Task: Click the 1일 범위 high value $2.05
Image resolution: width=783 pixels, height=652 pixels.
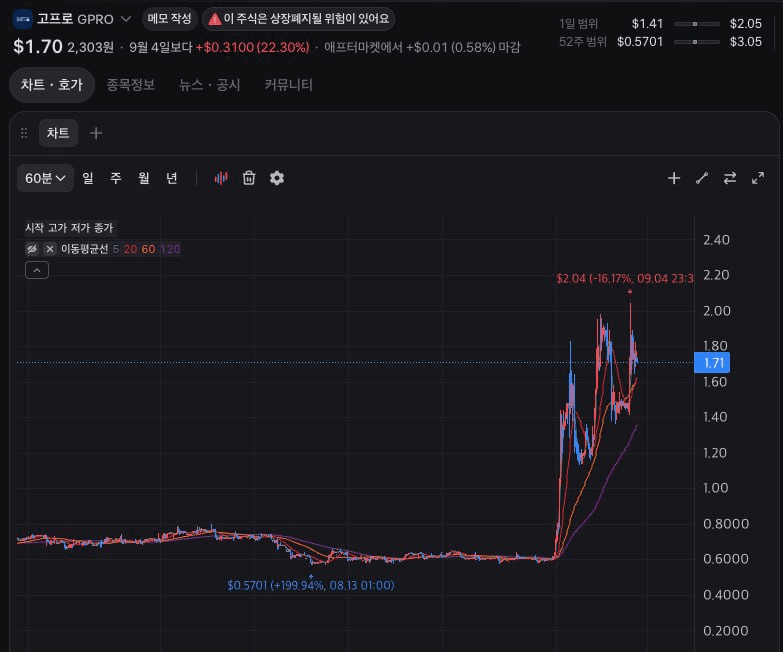Action: click(746, 23)
